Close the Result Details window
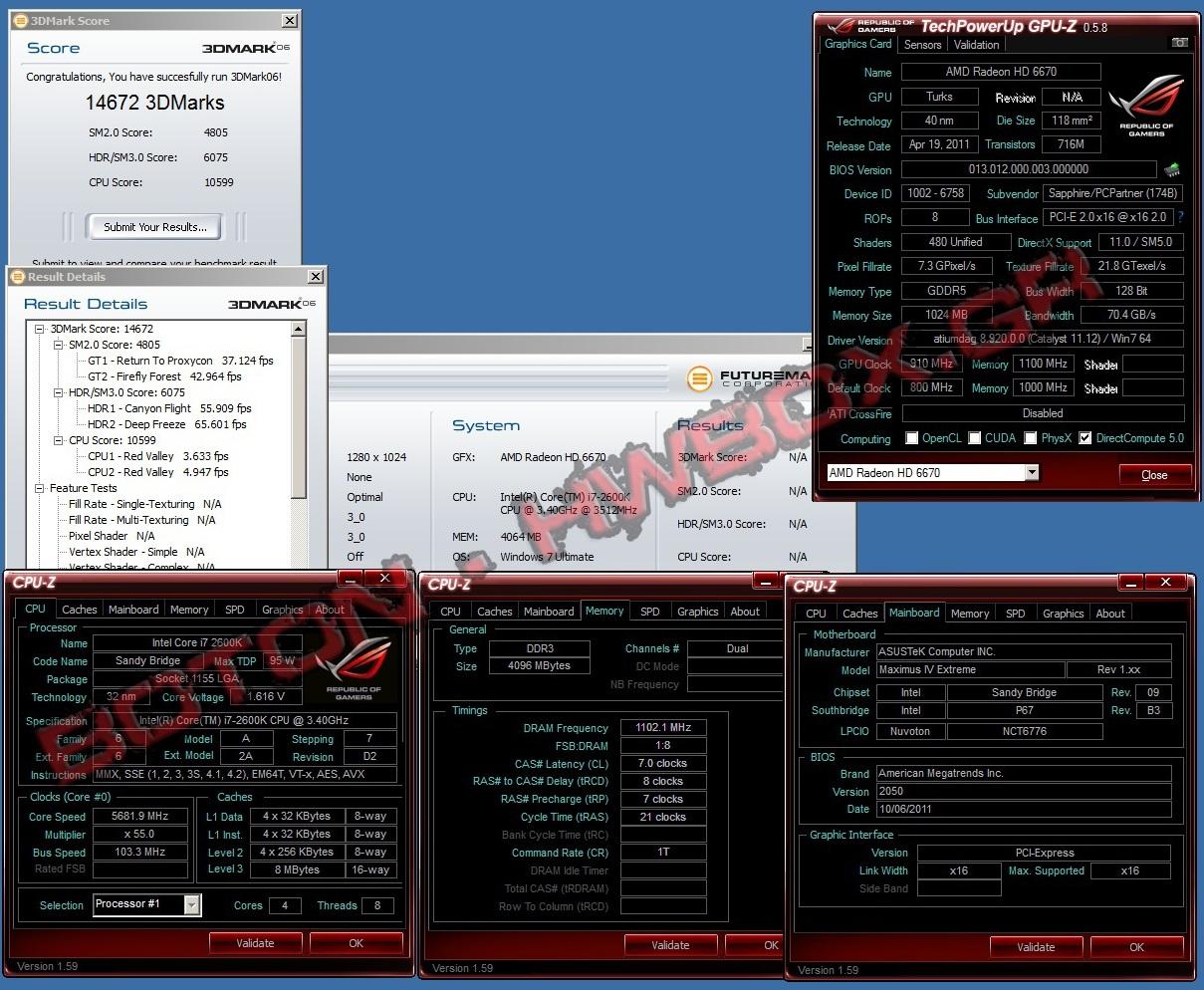This screenshot has height=990, width=1204. 316,277
